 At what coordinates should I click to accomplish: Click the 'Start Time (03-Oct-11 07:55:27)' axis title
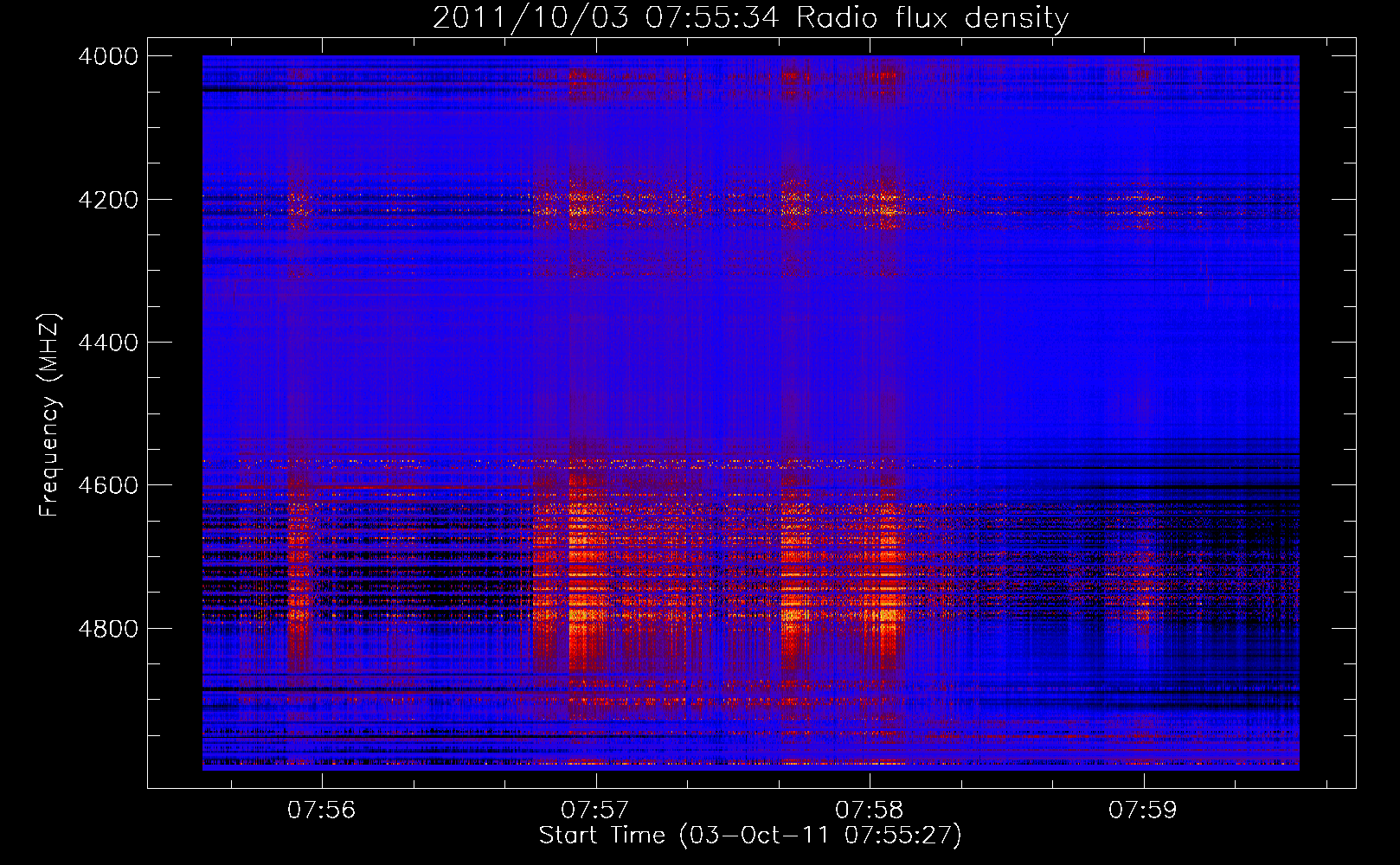(750, 836)
